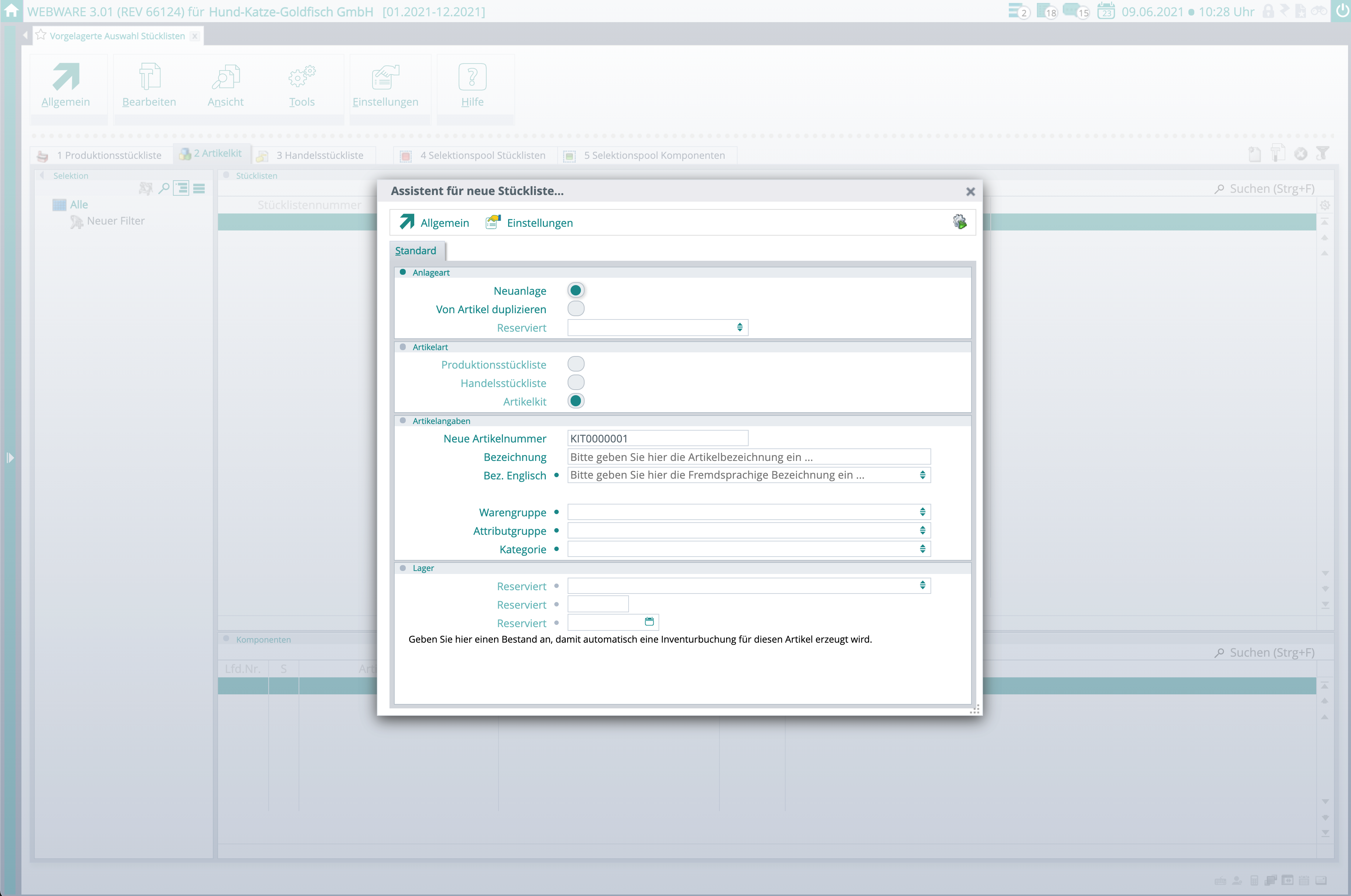The width and height of the screenshot is (1351, 896).
Task: Click the Neue Artikelnummer field
Action: point(657,438)
